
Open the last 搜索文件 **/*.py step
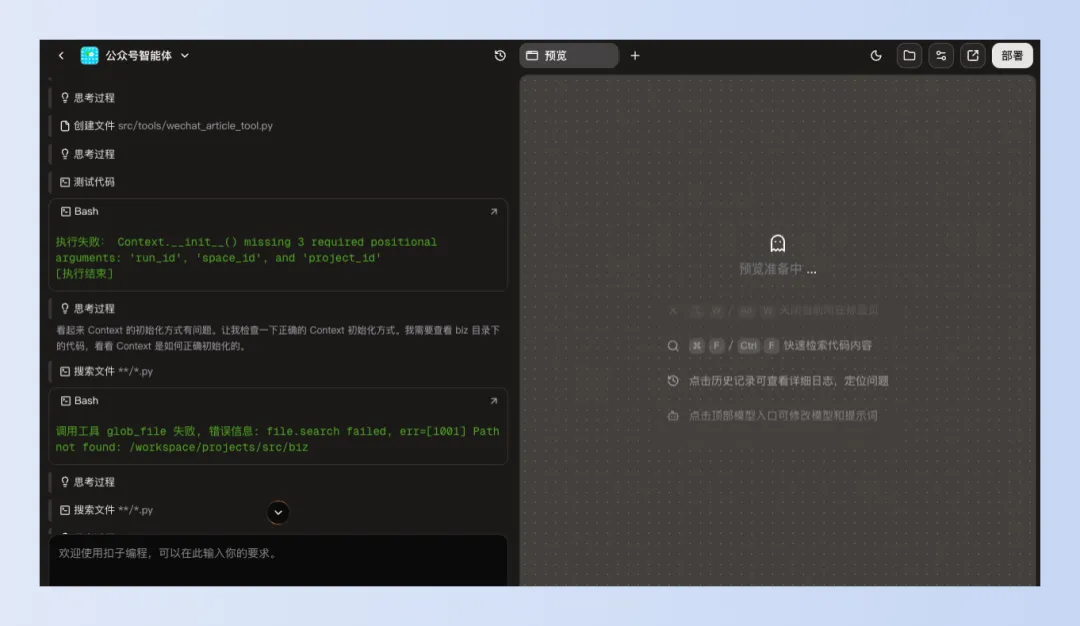pyautogui.click(x=107, y=510)
